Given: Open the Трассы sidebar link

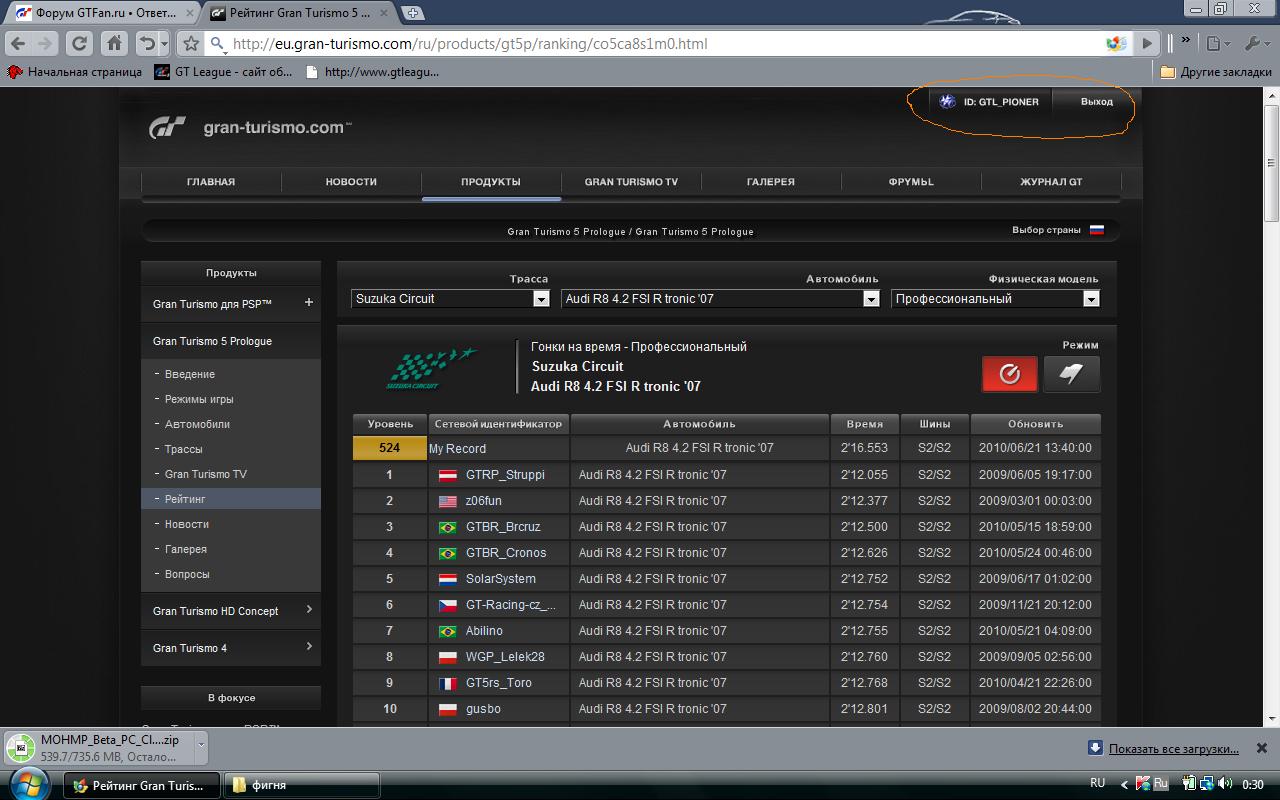Looking at the screenshot, I should (183, 449).
